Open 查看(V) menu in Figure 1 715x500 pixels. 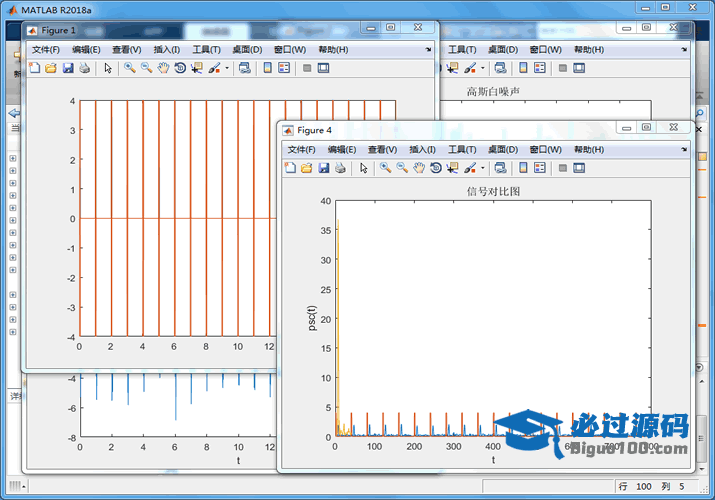(127, 50)
